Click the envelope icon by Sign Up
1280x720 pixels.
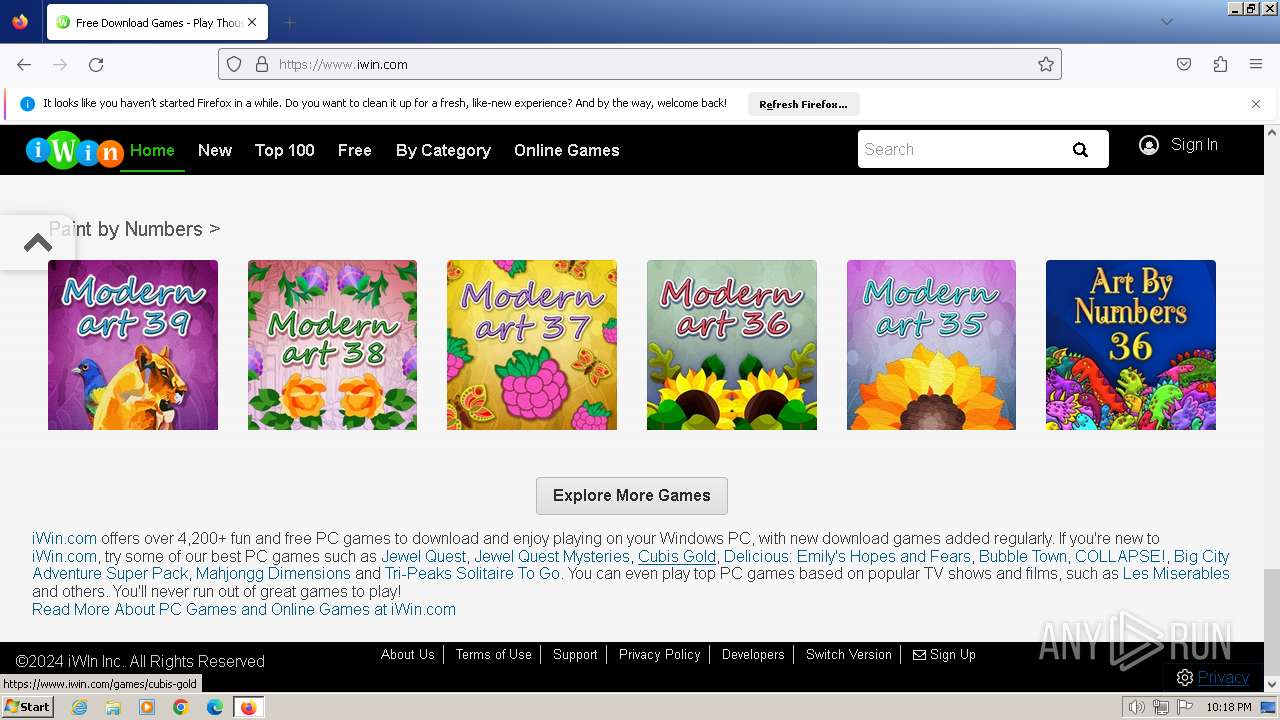tap(919, 655)
